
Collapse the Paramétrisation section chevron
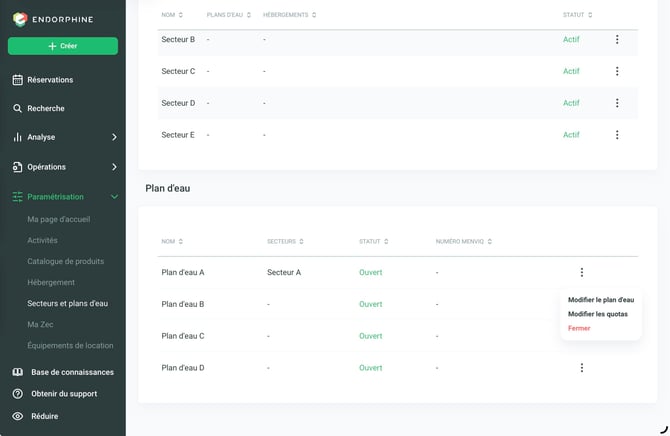point(114,197)
